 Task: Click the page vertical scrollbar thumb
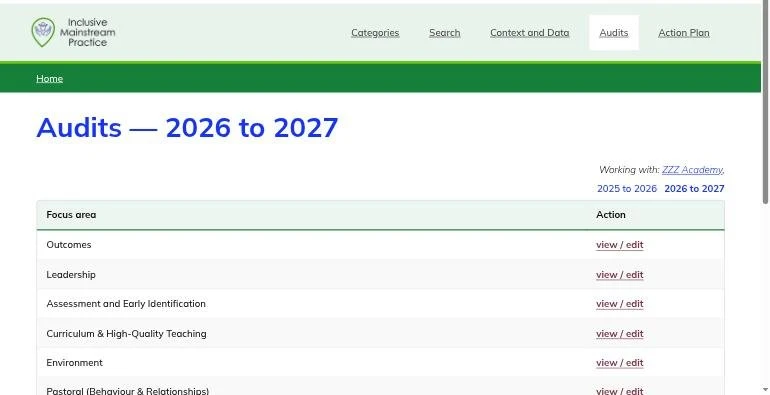pyautogui.click(x=765, y=103)
